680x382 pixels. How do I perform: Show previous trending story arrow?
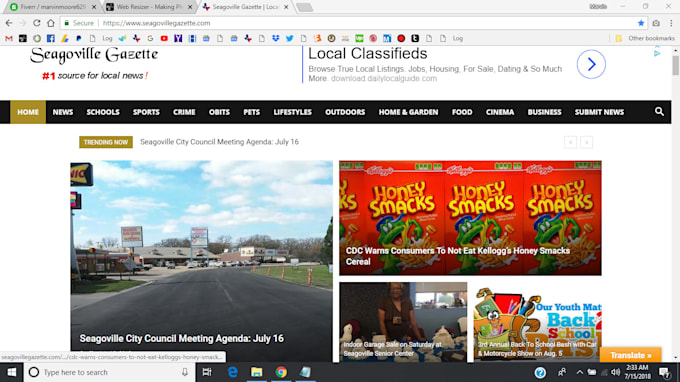570,142
